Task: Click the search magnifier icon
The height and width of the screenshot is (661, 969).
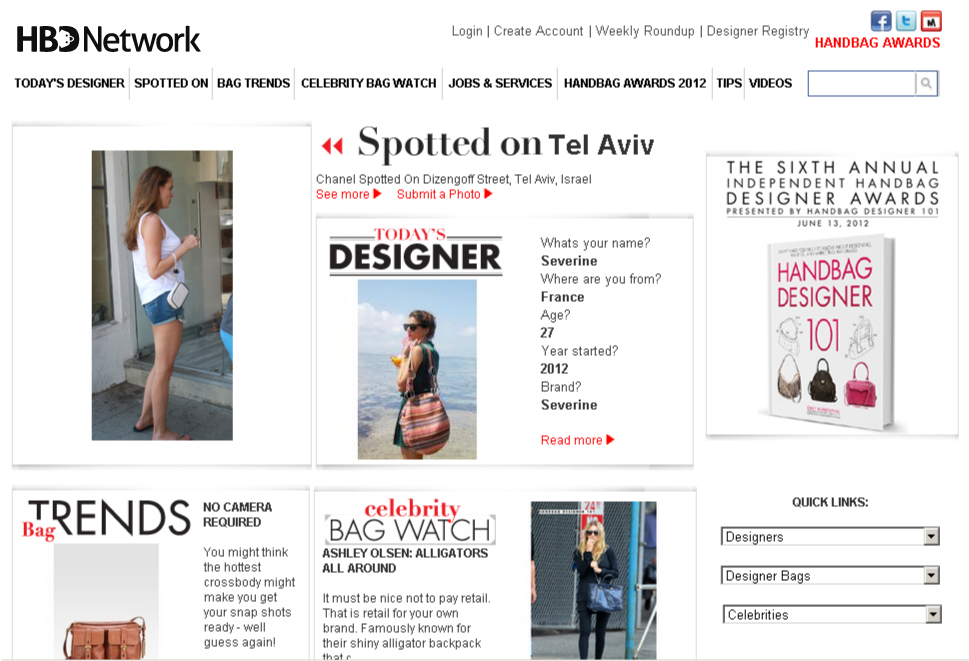Action: (x=926, y=83)
